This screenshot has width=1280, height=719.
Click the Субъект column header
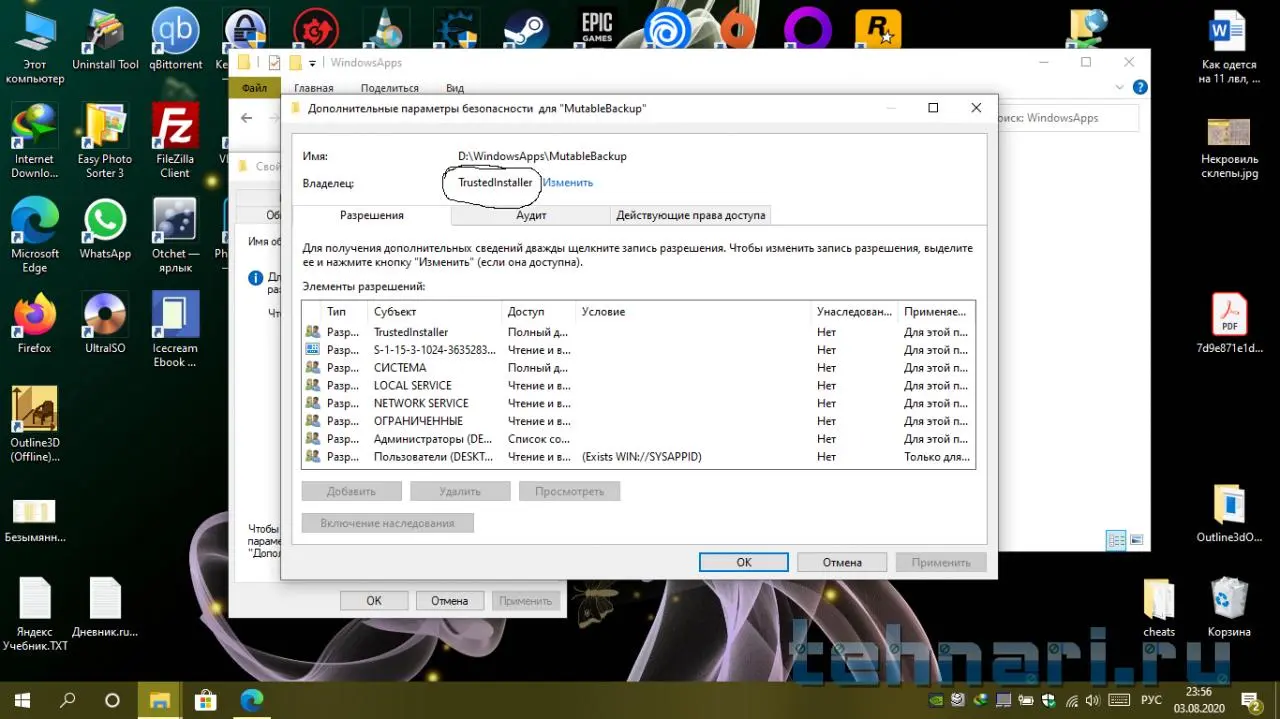434,312
